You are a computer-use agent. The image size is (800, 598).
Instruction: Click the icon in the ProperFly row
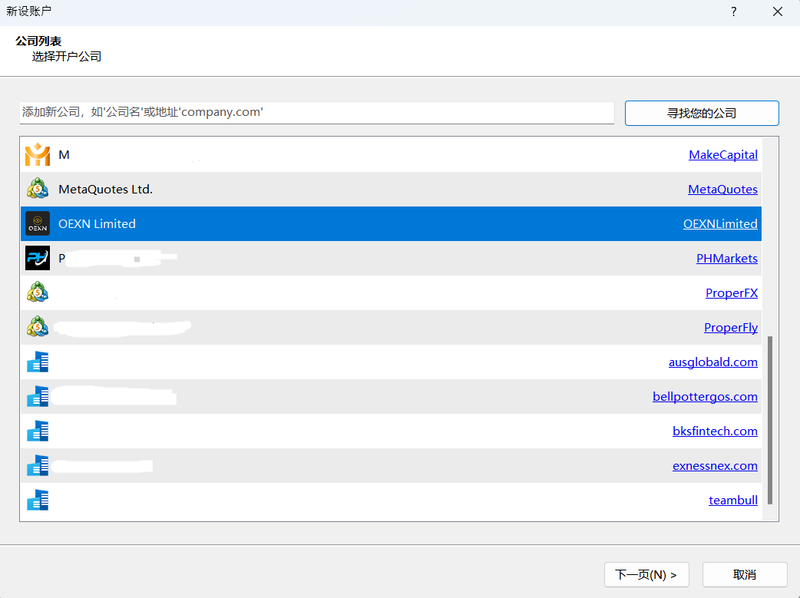pyautogui.click(x=38, y=327)
